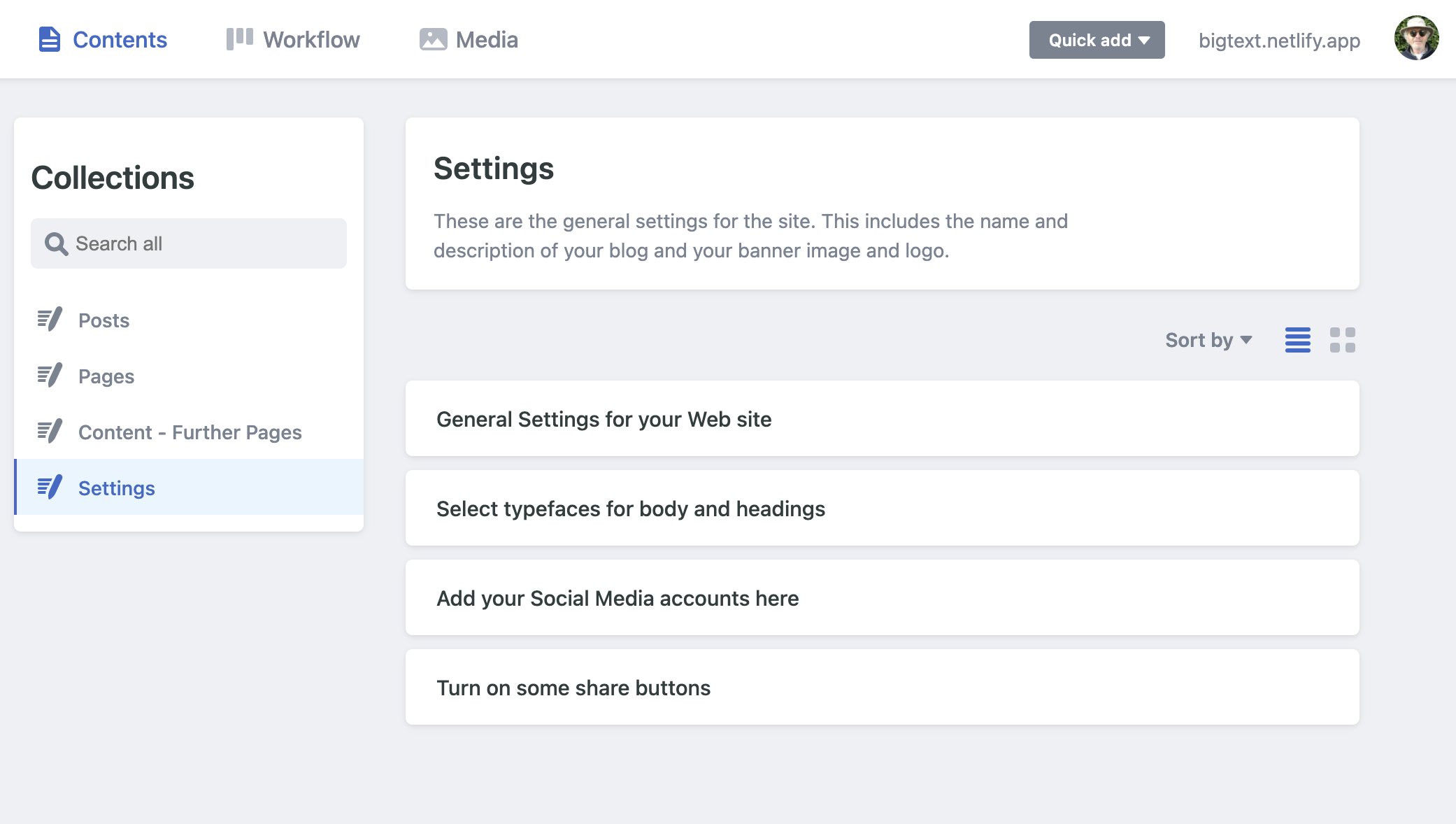Switch to list view

coord(1298,340)
